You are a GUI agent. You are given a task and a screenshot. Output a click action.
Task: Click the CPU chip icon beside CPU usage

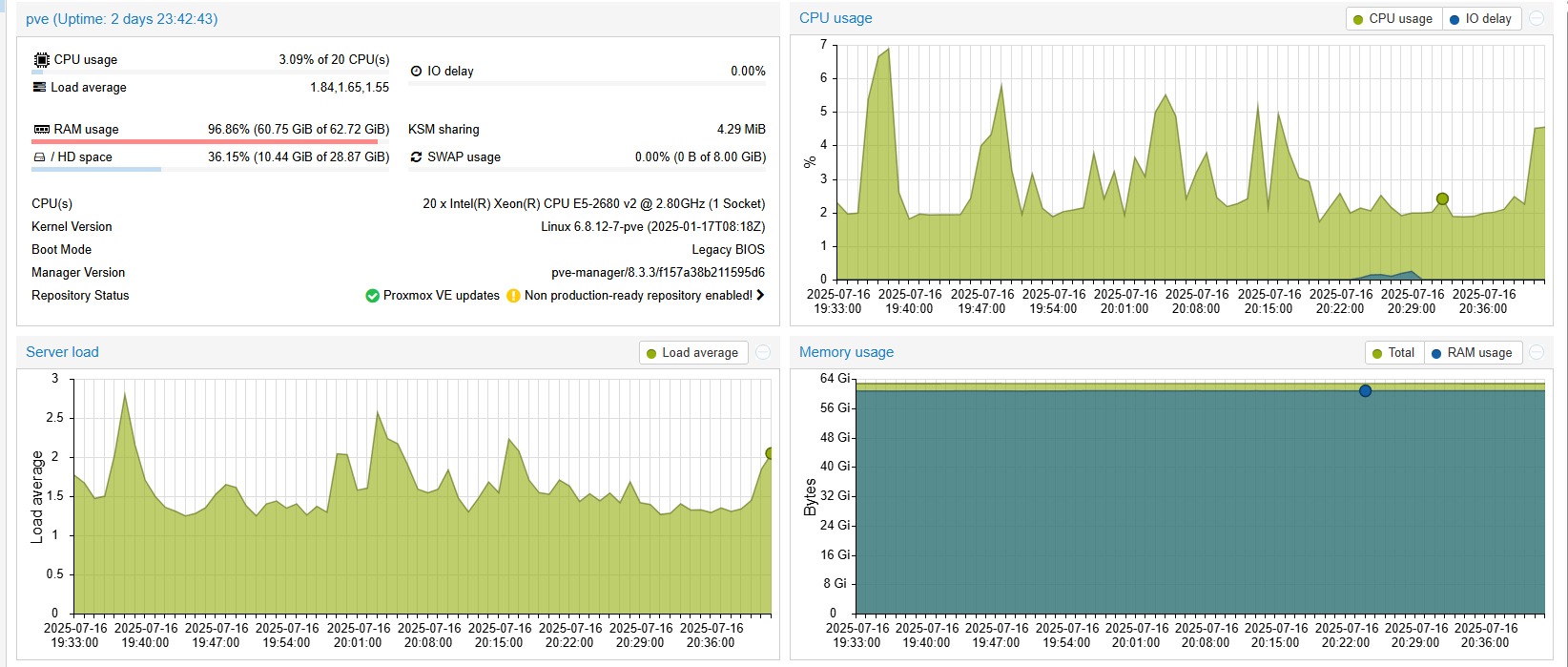[41, 59]
